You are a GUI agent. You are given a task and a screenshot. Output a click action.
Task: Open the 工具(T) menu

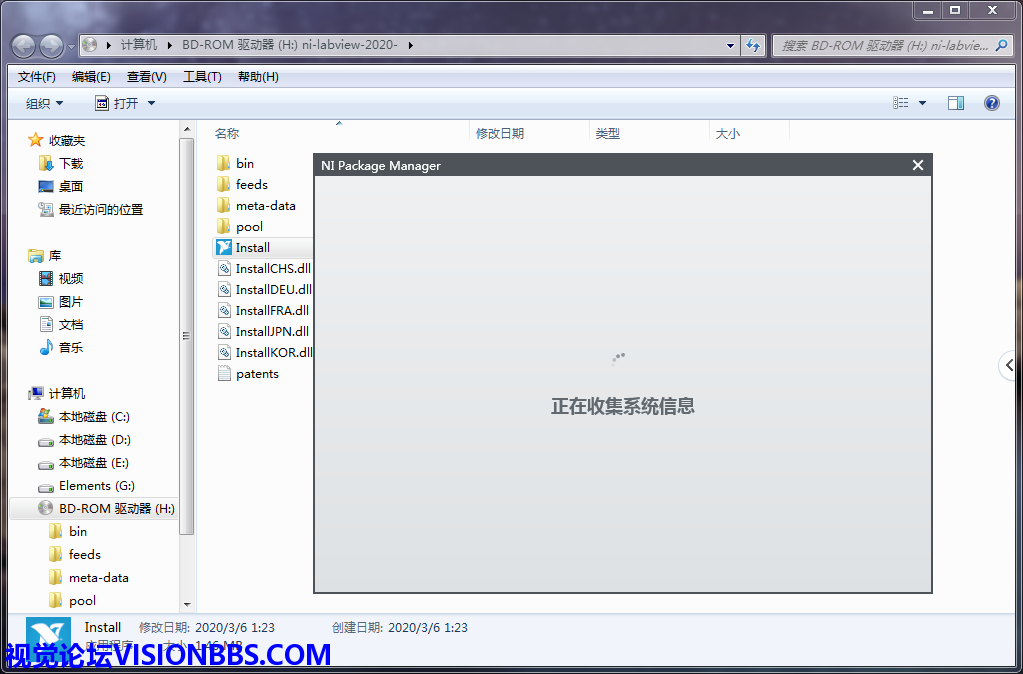coord(202,77)
